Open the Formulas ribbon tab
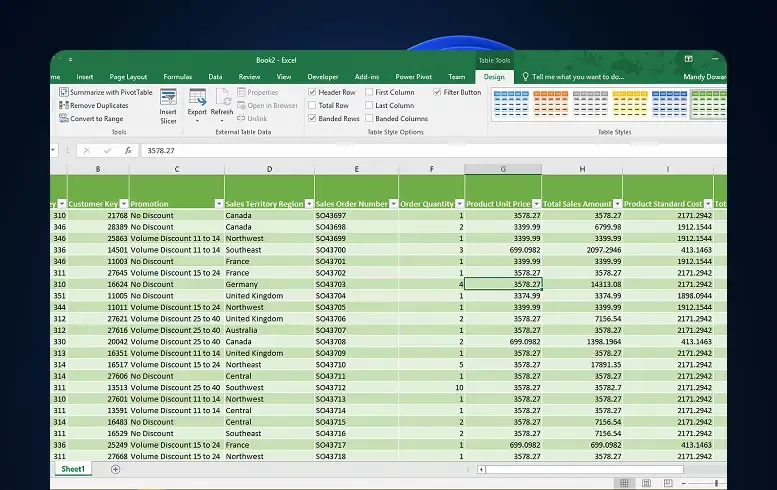 [x=178, y=76]
